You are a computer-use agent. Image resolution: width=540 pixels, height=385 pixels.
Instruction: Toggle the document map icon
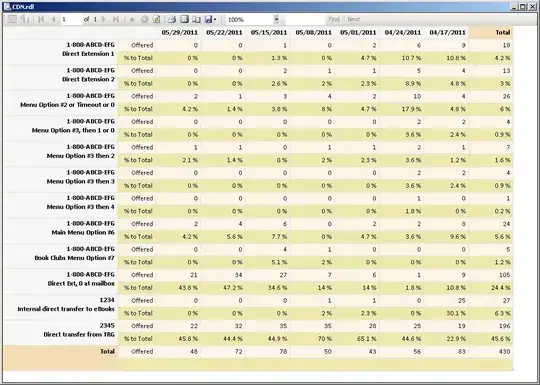[x=12, y=19]
